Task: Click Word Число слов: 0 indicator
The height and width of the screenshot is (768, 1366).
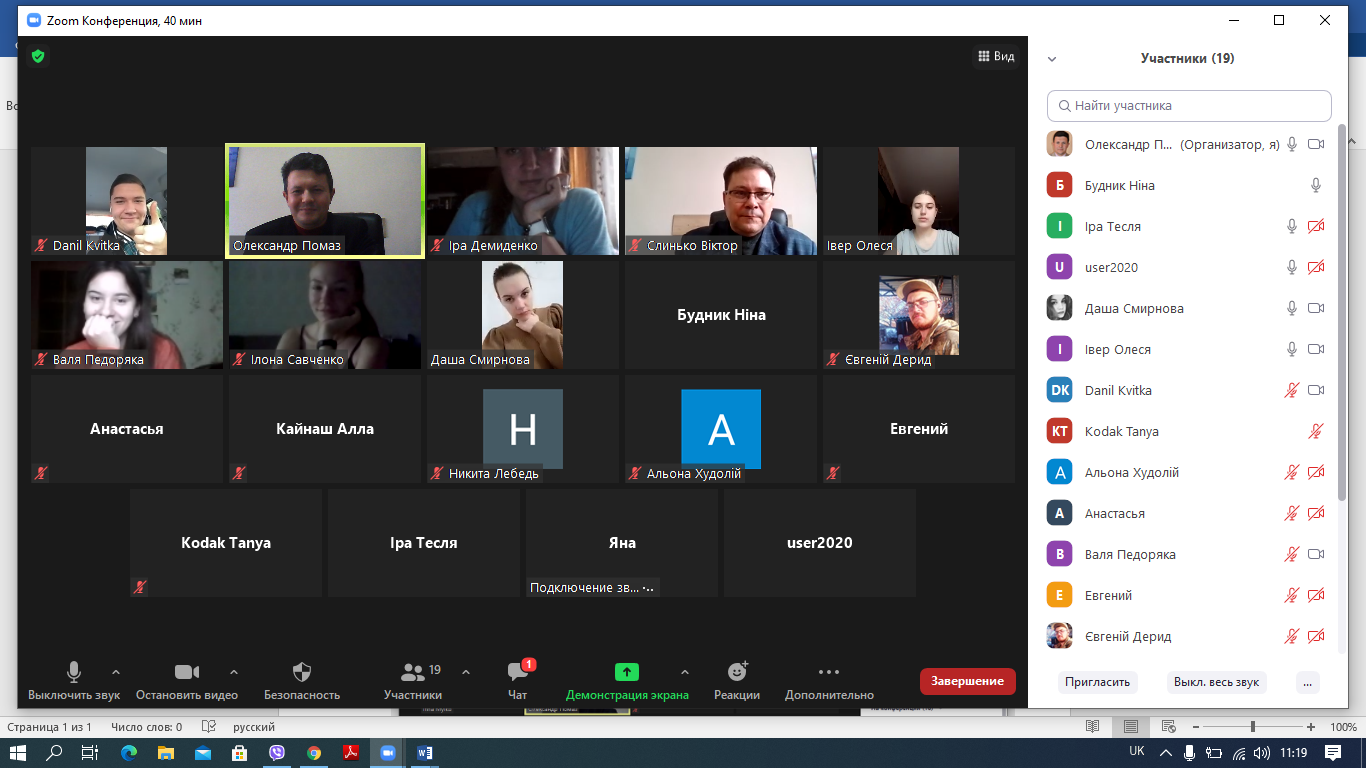Action: pos(147,727)
